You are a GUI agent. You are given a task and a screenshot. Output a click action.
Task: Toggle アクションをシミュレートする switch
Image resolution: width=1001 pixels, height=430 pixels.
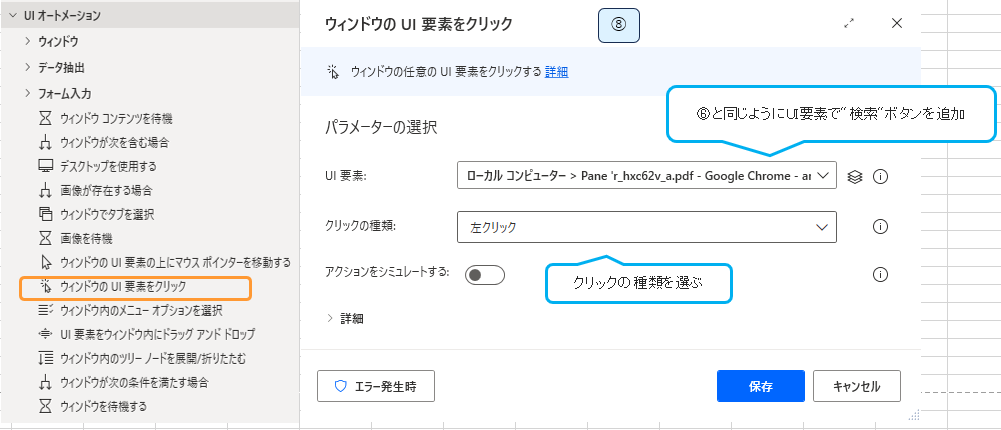click(485, 274)
